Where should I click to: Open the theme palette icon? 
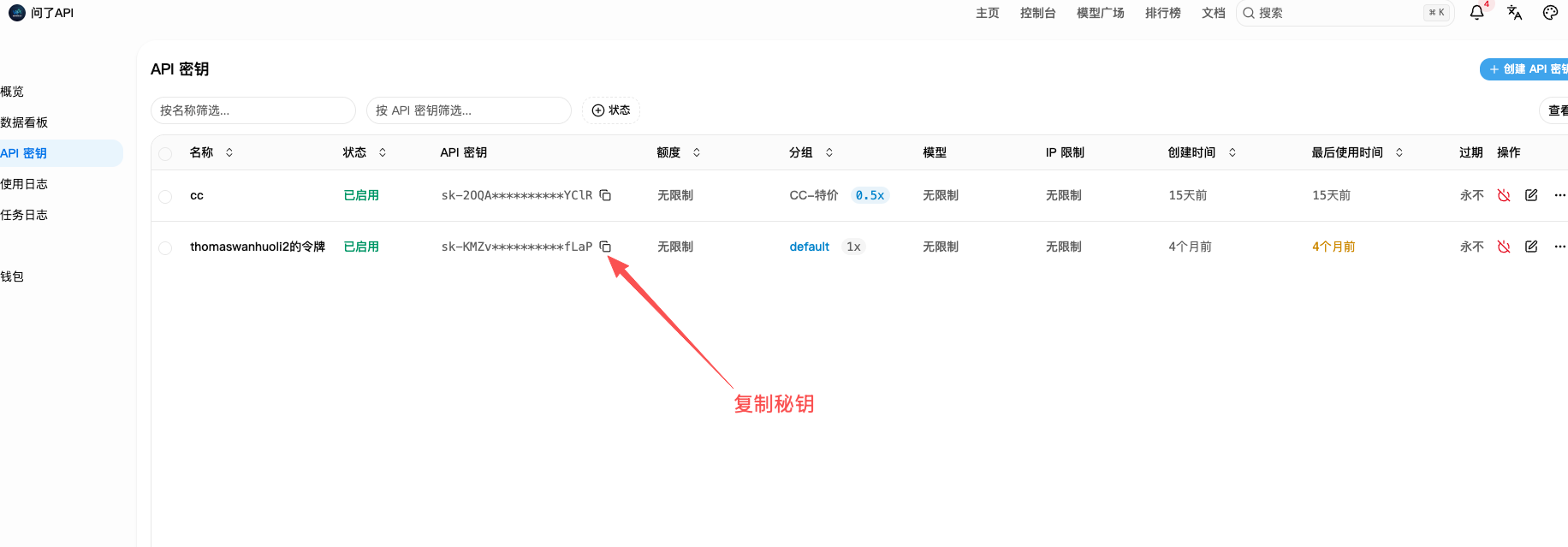tap(1550, 13)
